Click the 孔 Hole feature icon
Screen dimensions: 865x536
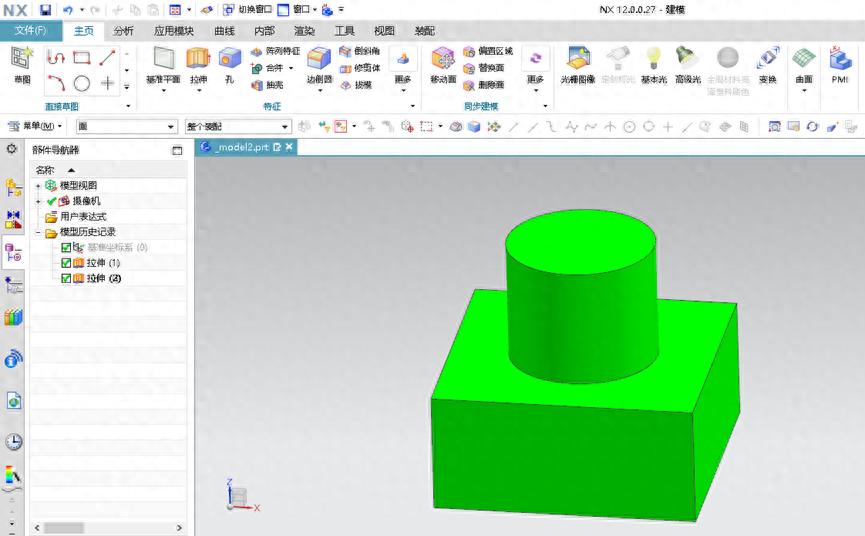229,60
